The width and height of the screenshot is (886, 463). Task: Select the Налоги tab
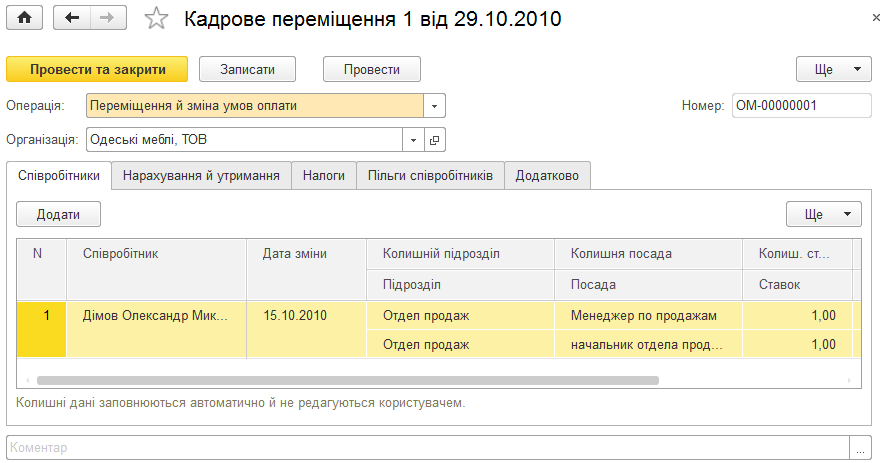tap(324, 175)
